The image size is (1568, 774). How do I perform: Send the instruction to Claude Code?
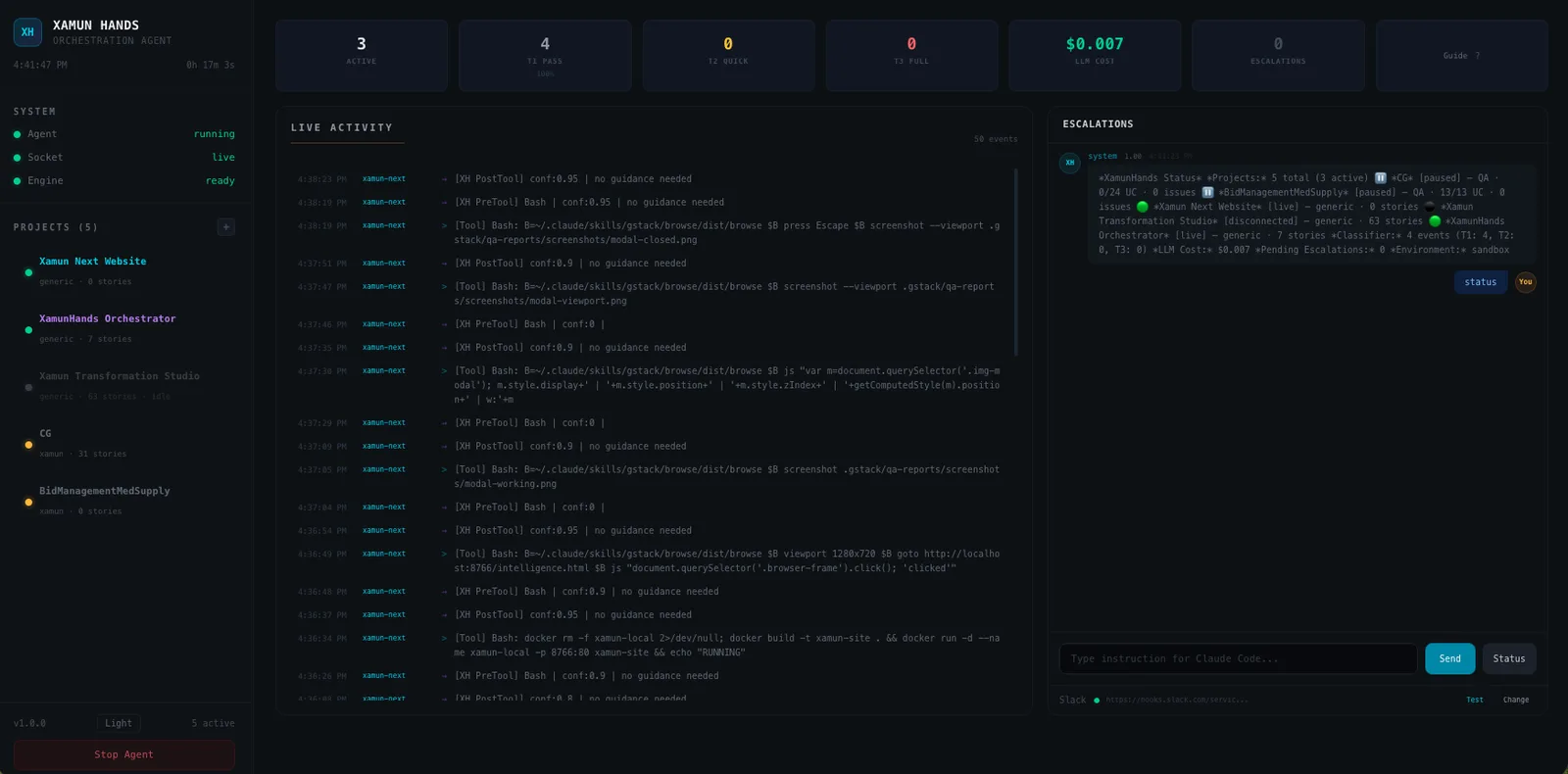coord(1449,658)
